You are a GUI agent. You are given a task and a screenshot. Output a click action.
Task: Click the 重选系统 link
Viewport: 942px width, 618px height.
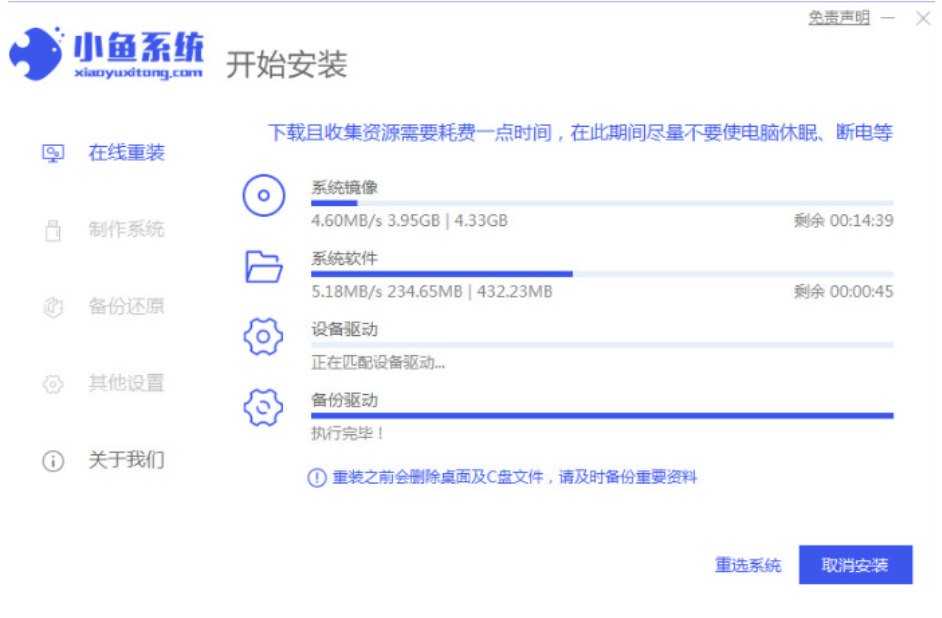[748, 565]
